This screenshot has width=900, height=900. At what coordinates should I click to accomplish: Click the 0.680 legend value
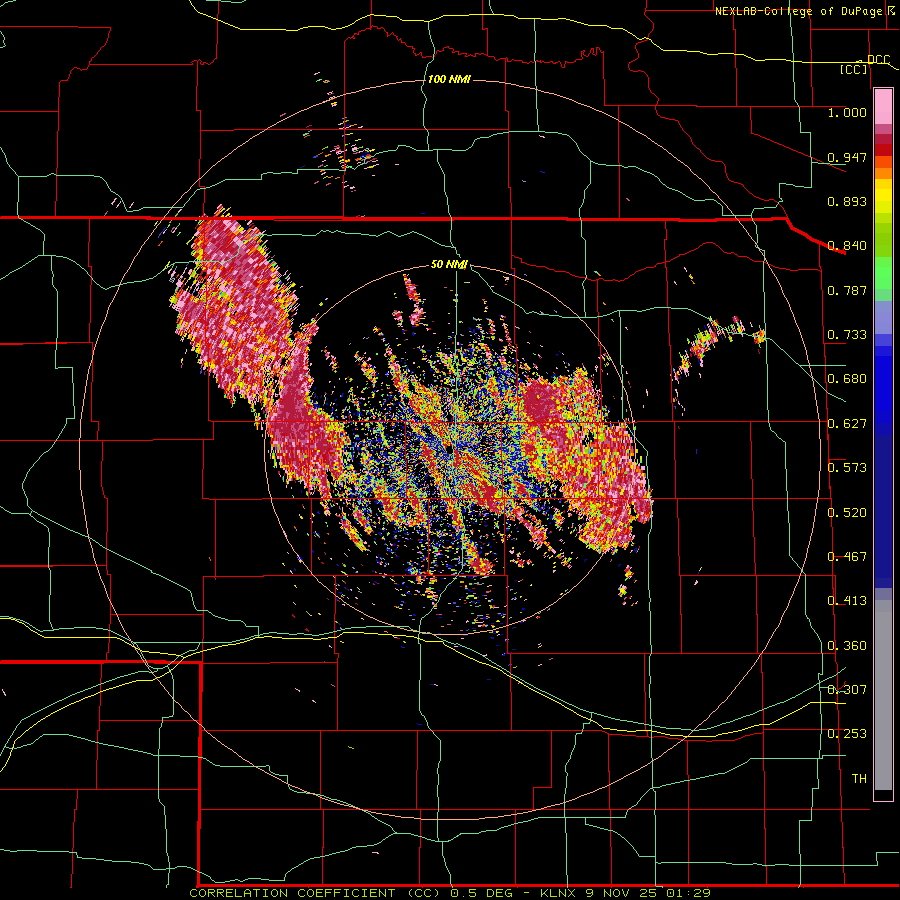pyautogui.click(x=847, y=379)
